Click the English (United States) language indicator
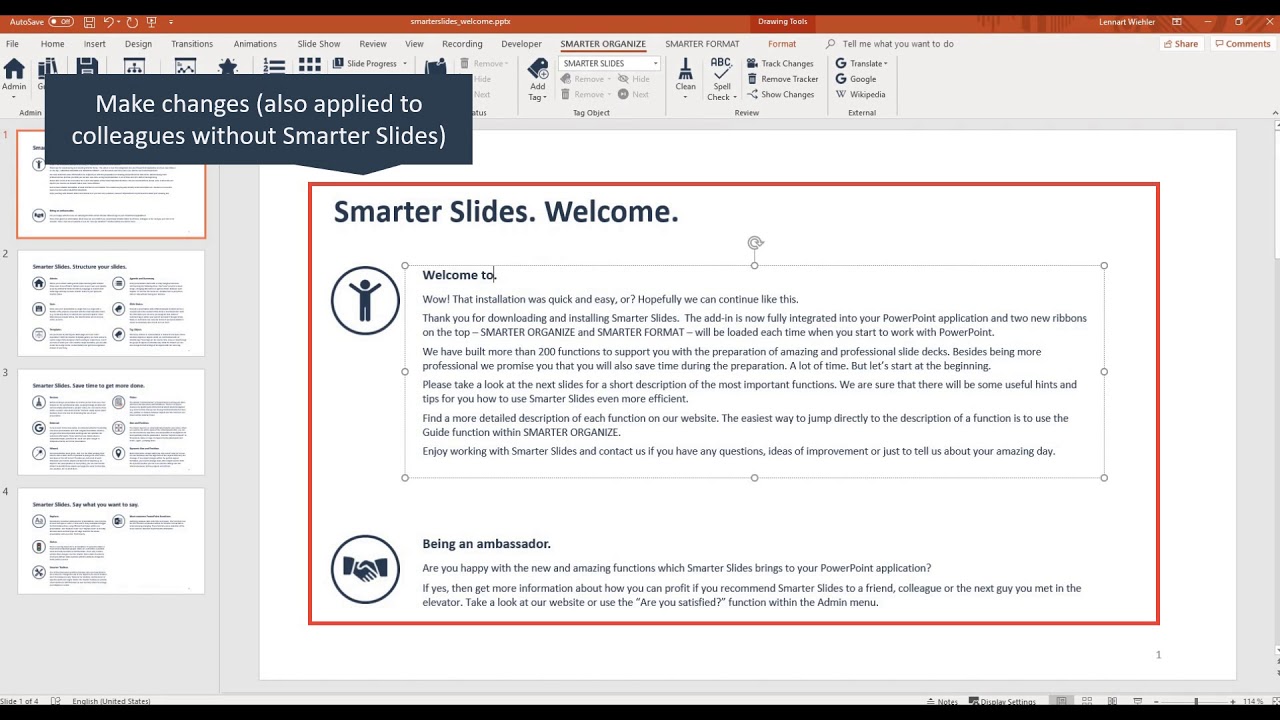 point(111,702)
